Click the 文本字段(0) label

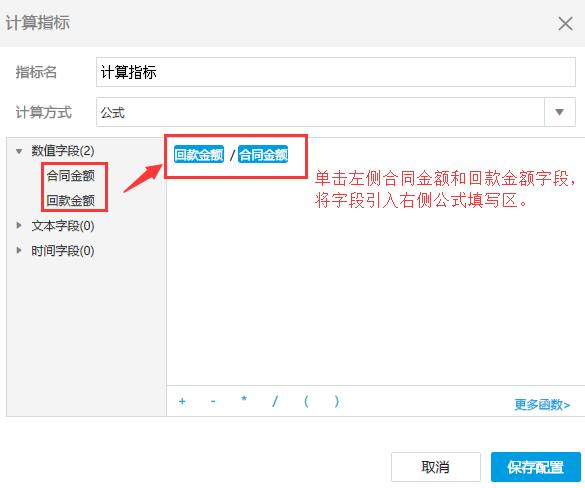tap(63, 225)
